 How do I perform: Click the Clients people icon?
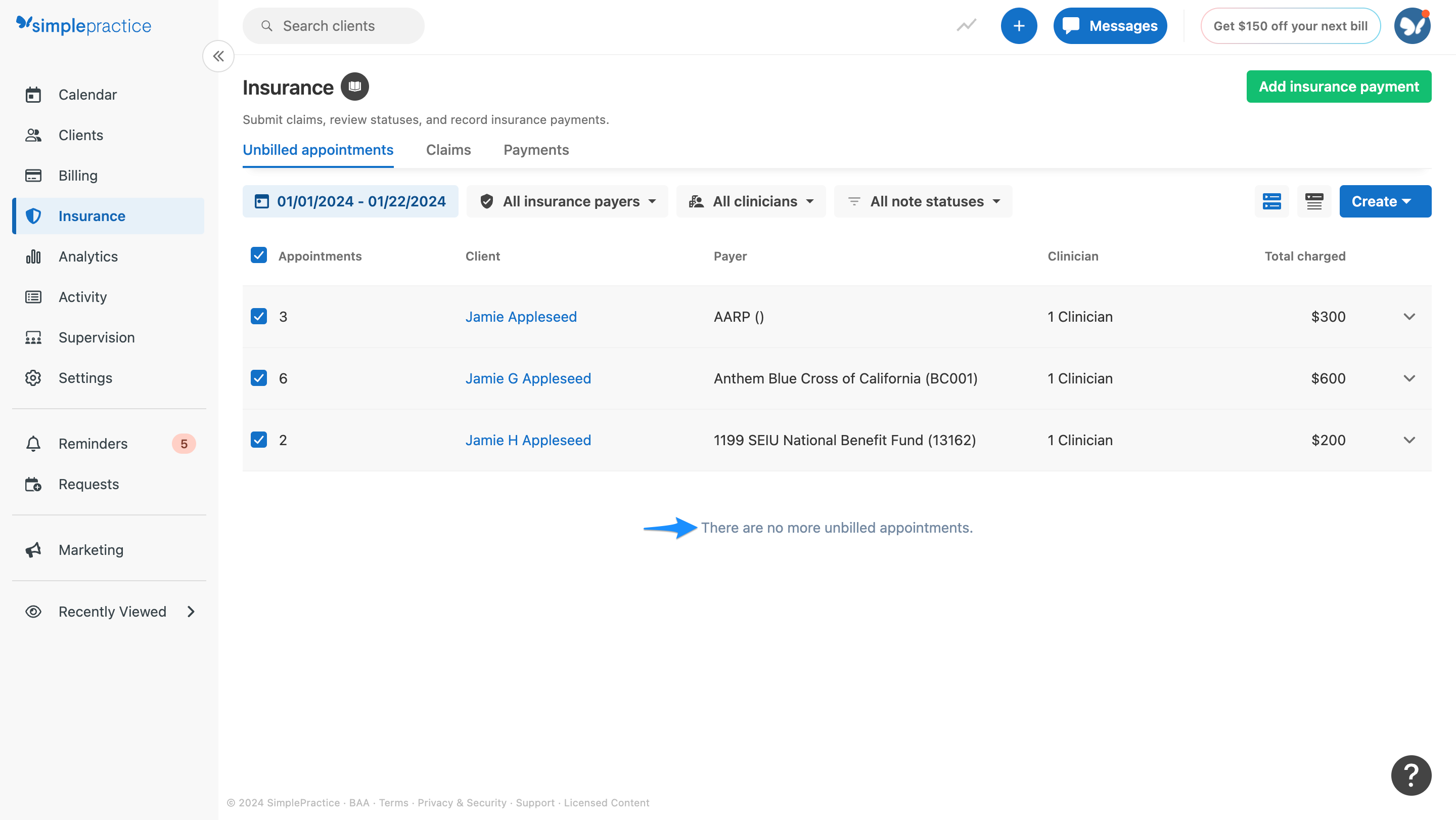(x=33, y=135)
